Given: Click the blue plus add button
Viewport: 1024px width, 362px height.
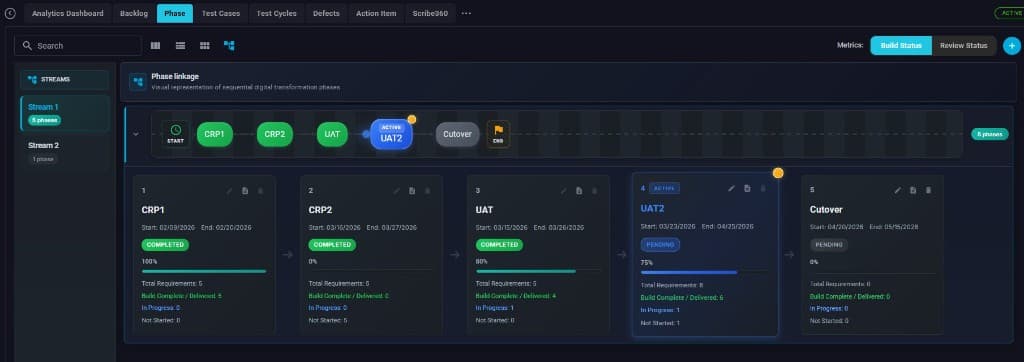Looking at the screenshot, I should pyautogui.click(x=1012, y=46).
